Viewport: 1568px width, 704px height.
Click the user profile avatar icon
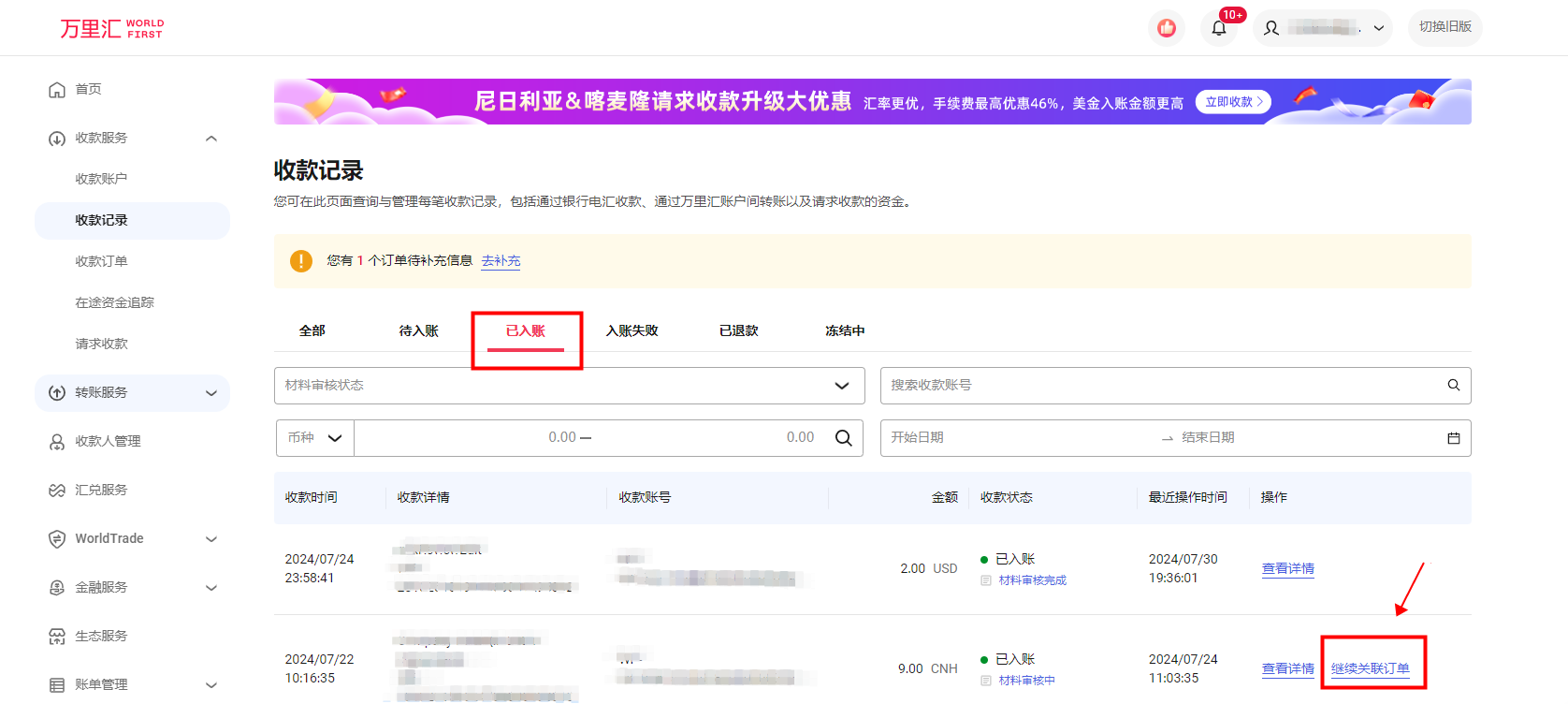pos(1271,28)
